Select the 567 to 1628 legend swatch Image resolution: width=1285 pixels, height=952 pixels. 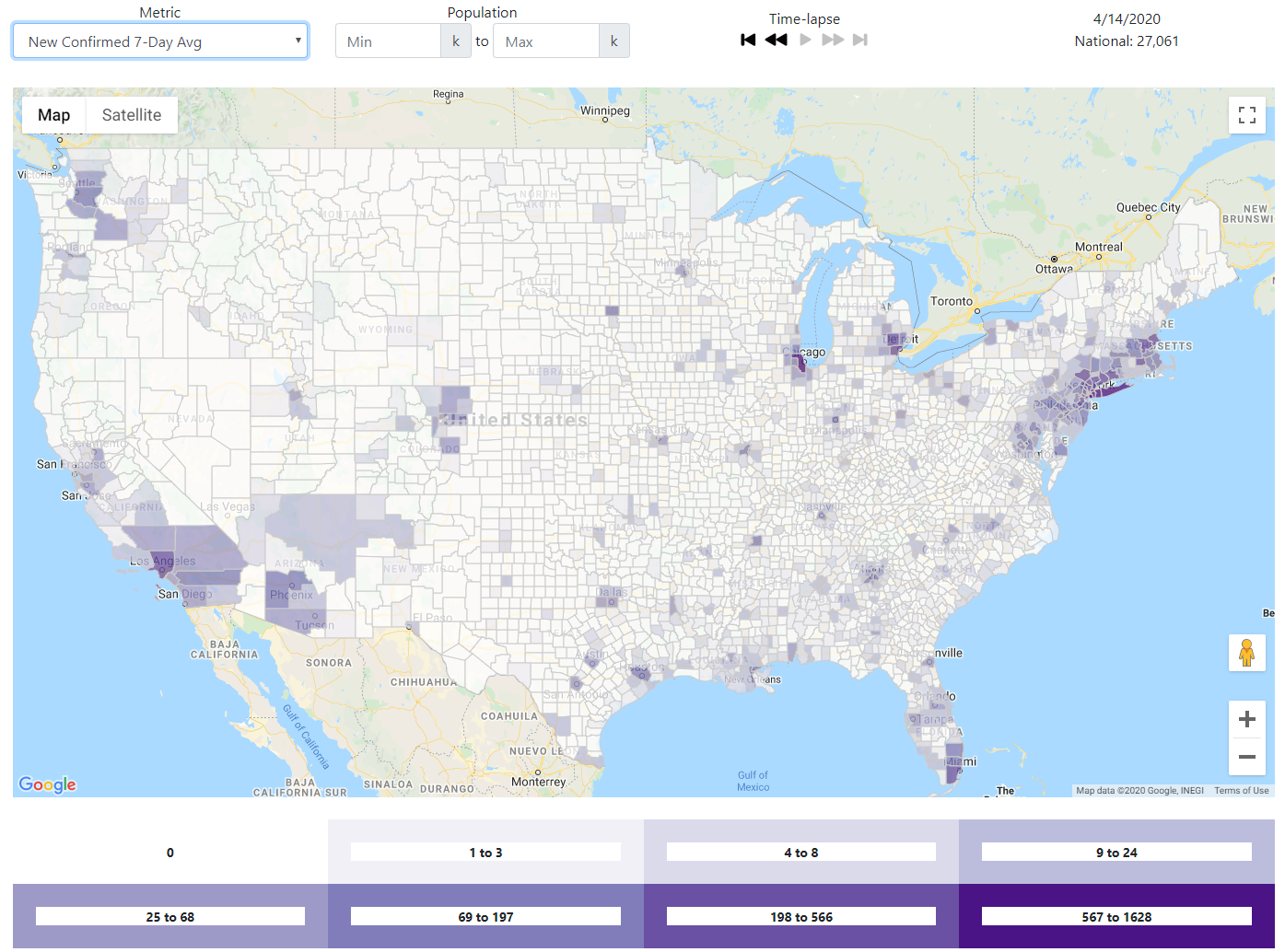[x=1116, y=917]
